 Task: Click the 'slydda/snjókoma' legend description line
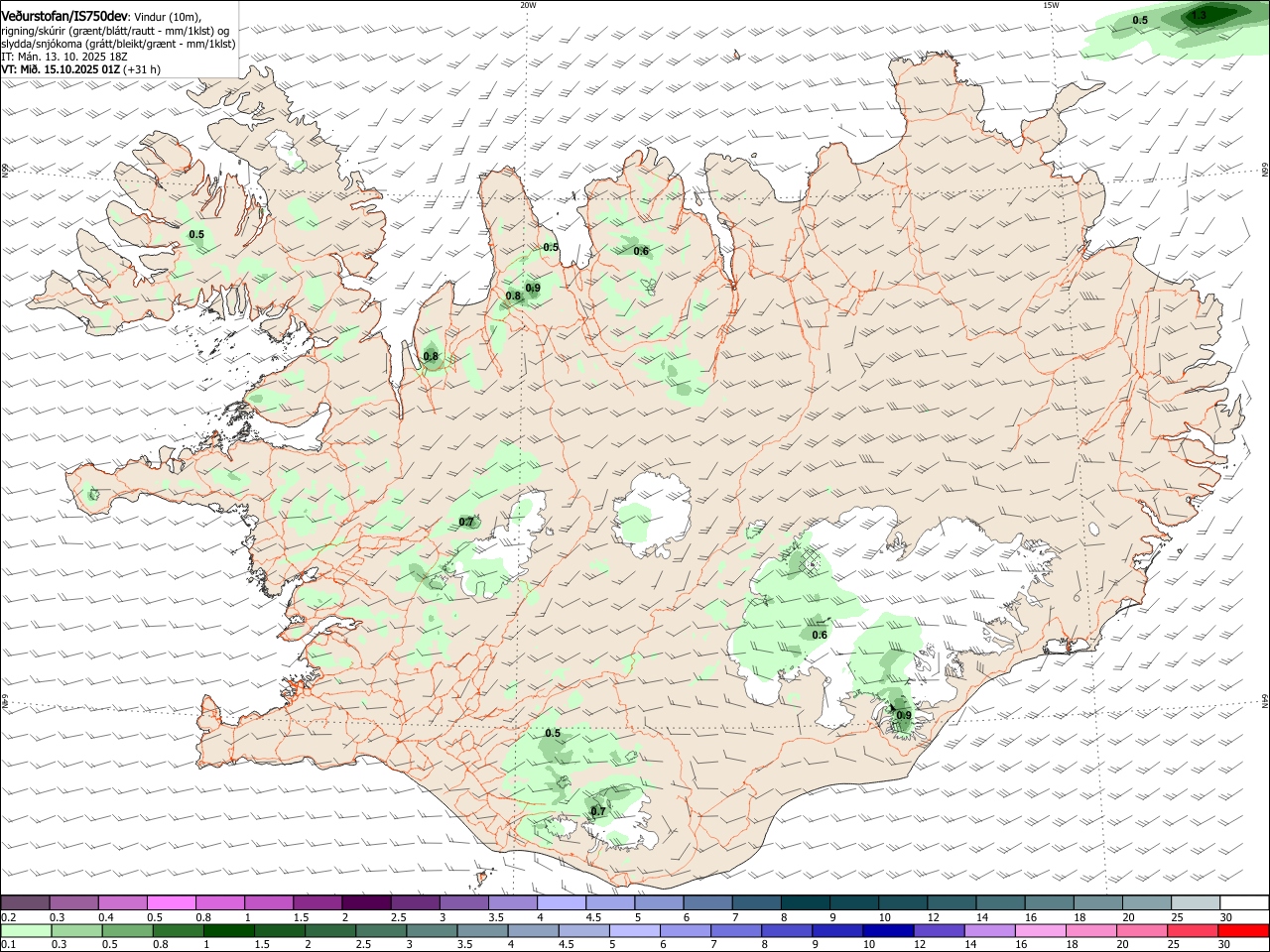click(118, 44)
